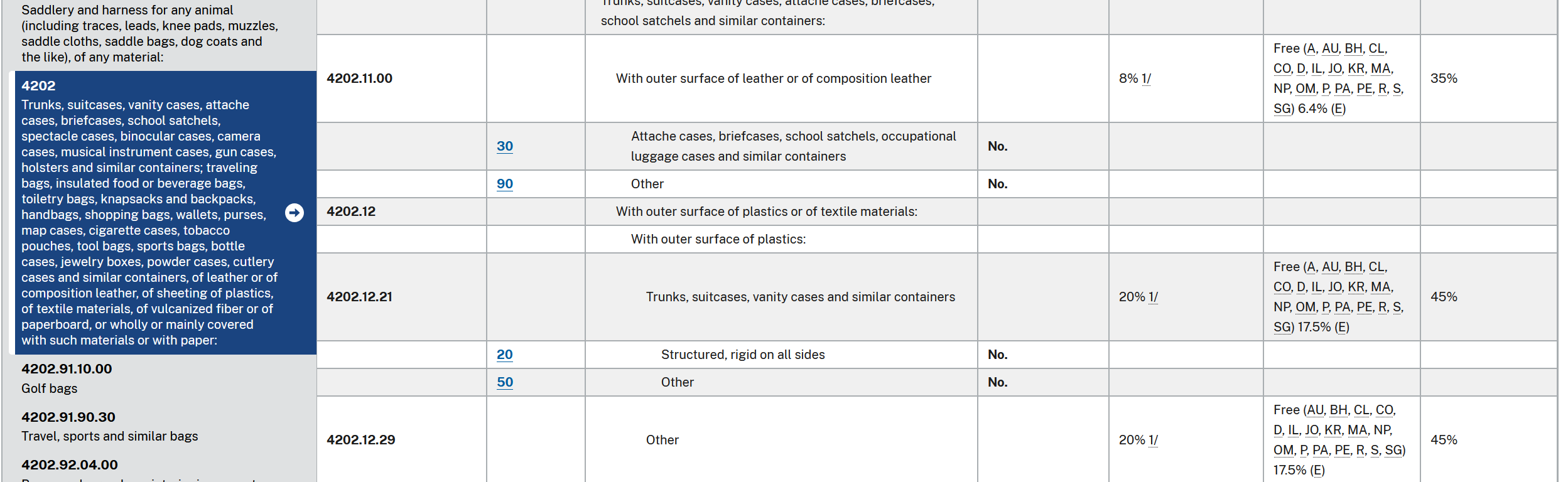The height and width of the screenshot is (482, 1568).
Task: Click footnote 1/ next to 8% rate
Action: (x=1147, y=78)
